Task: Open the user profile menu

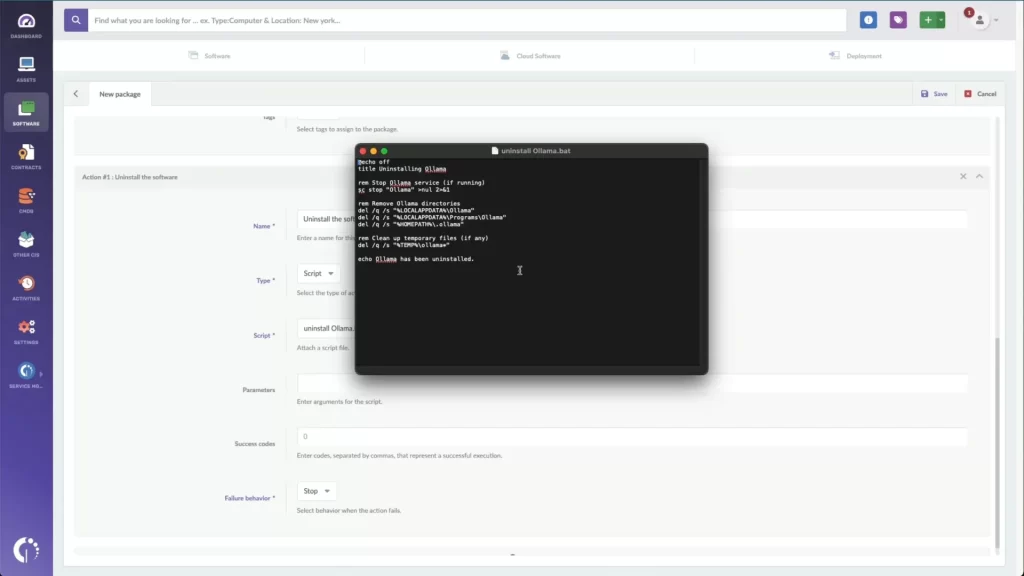Action: 980,21
